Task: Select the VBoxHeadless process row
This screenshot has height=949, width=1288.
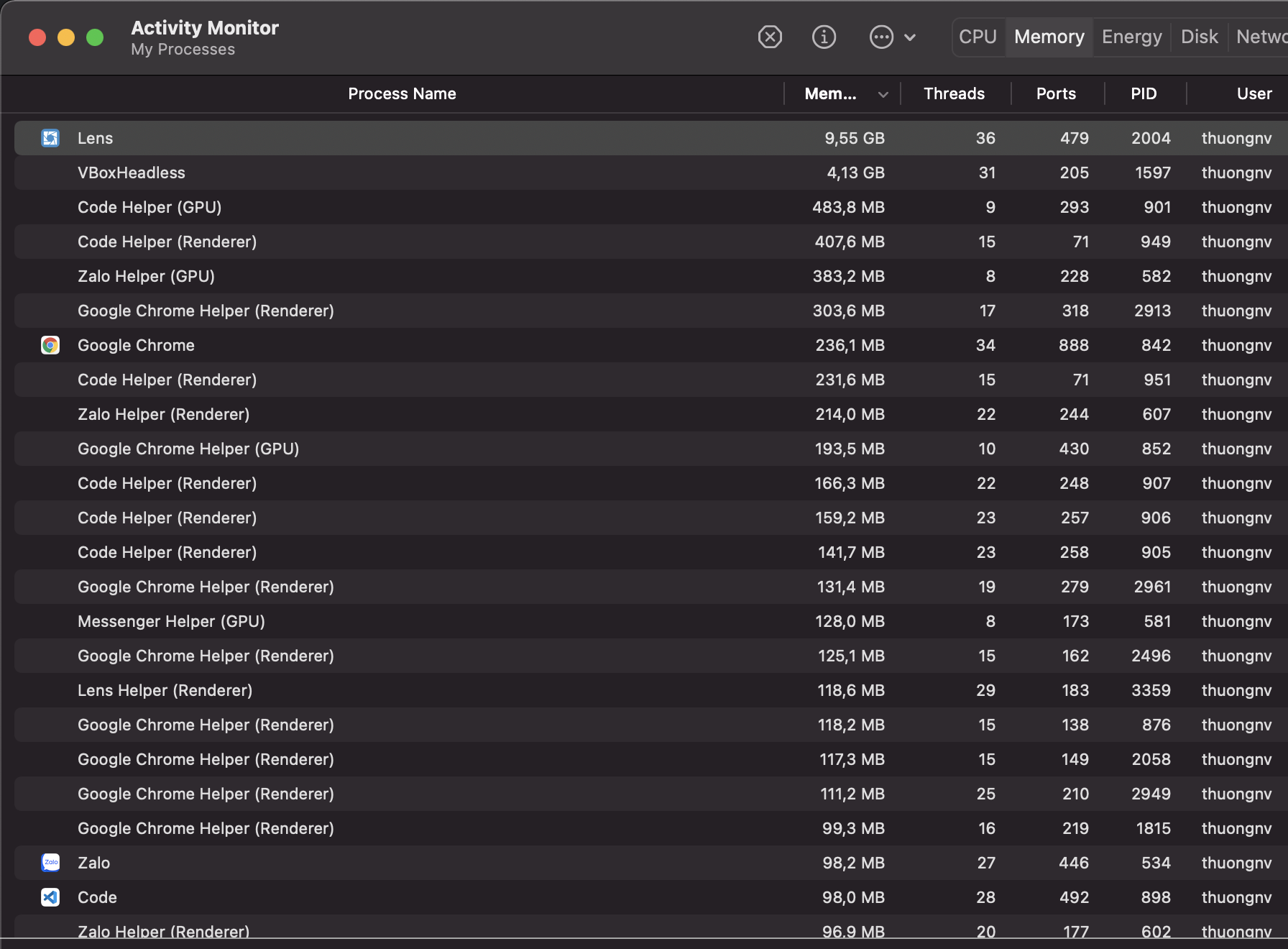Action: coord(650,173)
